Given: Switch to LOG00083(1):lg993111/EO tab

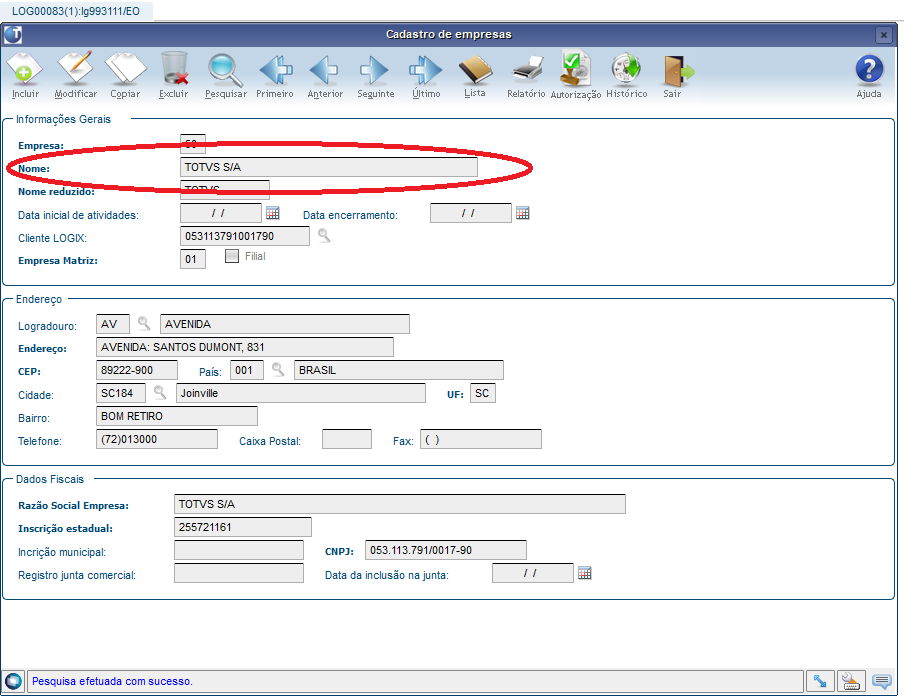Looking at the screenshot, I should tap(76, 11).
